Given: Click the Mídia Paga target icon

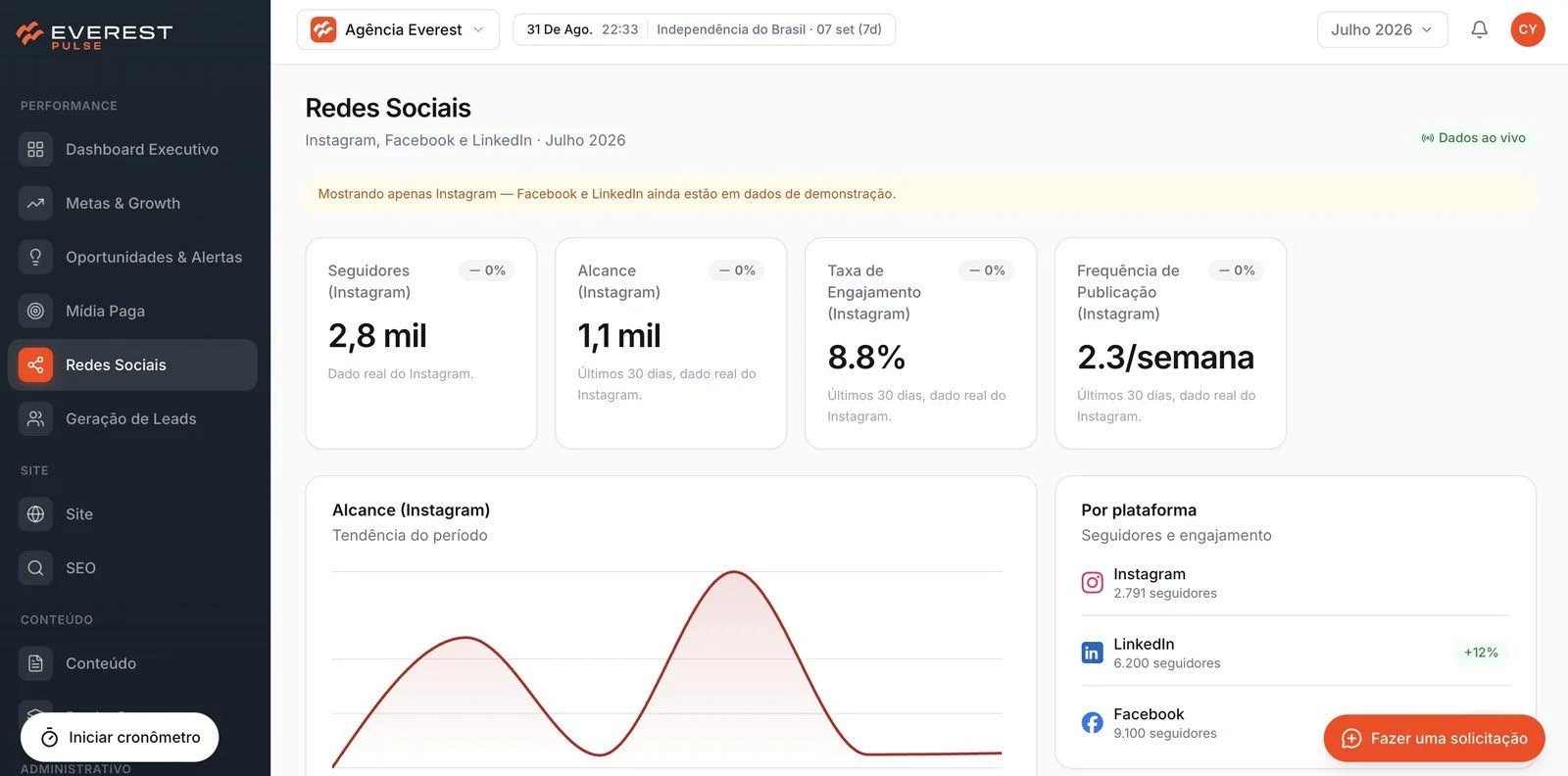Looking at the screenshot, I should pyautogui.click(x=35, y=311).
